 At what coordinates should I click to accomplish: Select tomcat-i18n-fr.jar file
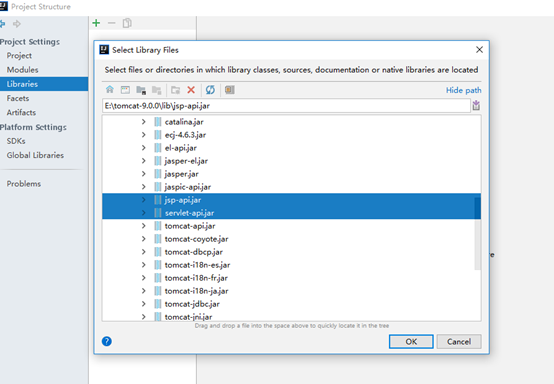(196, 278)
